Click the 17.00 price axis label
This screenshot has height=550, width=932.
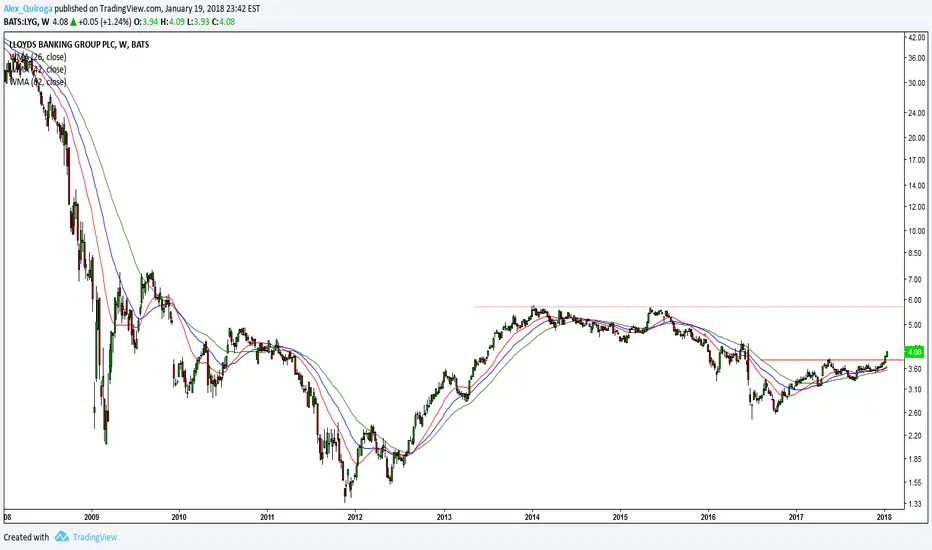tap(917, 160)
